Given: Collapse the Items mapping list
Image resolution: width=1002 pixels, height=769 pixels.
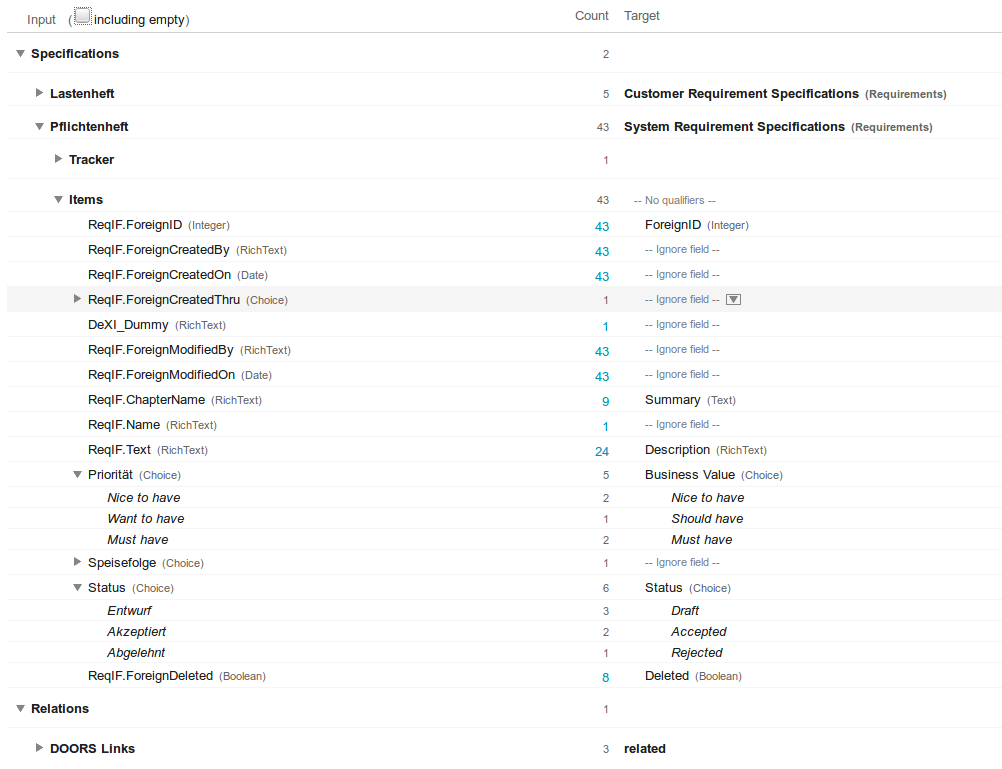Looking at the screenshot, I should pyautogui.click(x=58, y=199).
